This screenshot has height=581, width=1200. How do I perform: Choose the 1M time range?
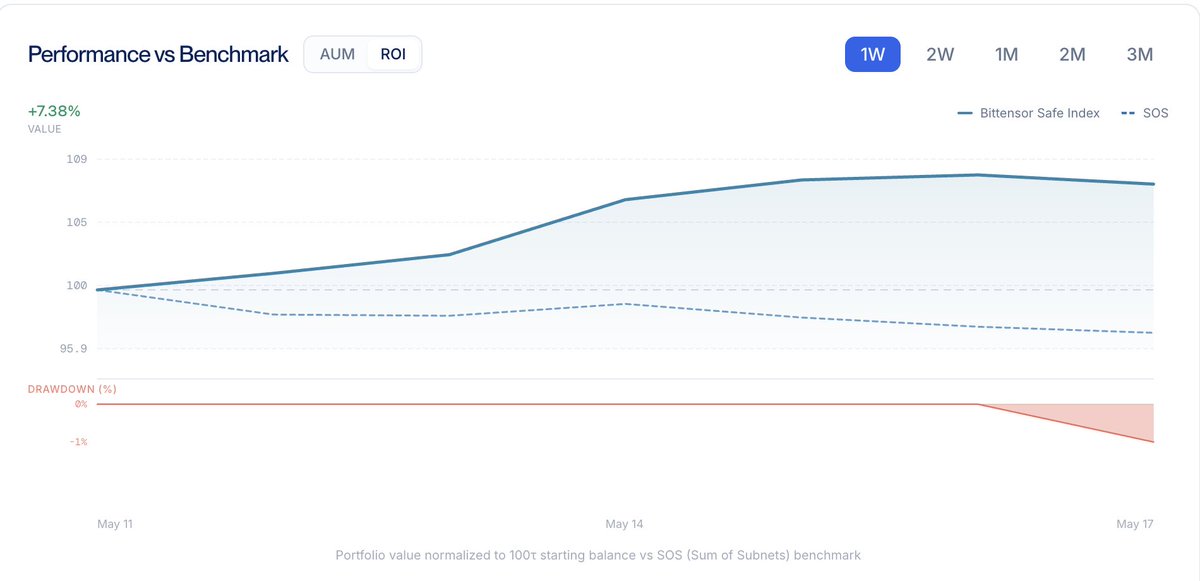pos(1006,54)
